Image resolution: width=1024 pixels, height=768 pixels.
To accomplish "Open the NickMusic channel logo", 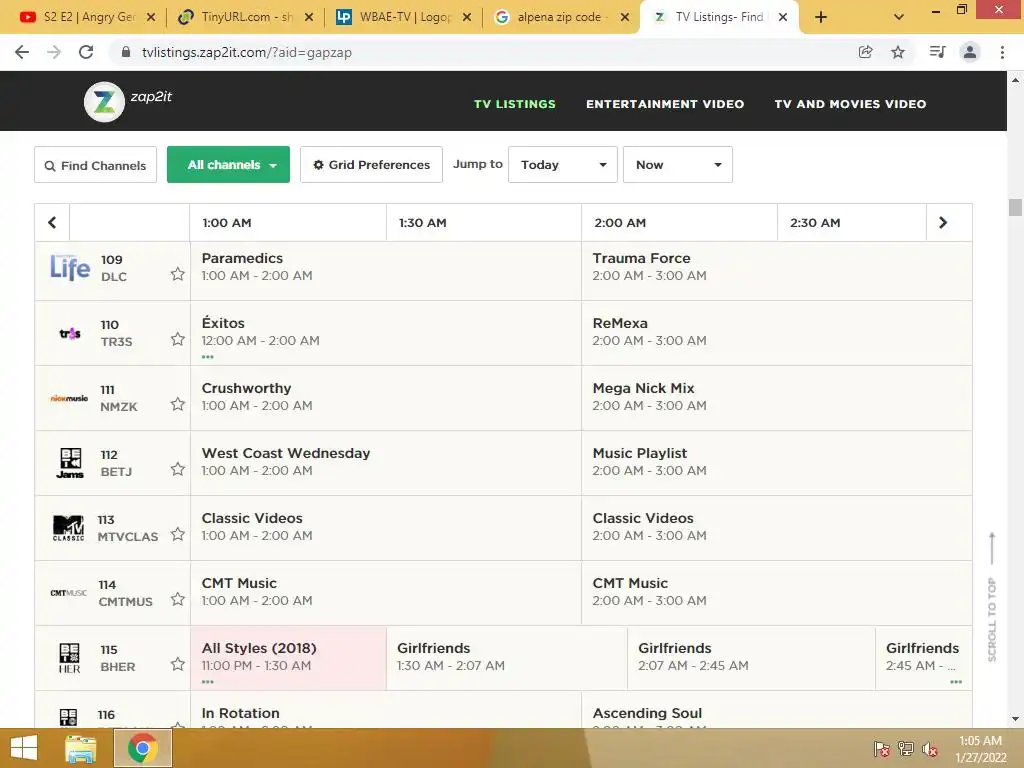I will pos(69,398).
